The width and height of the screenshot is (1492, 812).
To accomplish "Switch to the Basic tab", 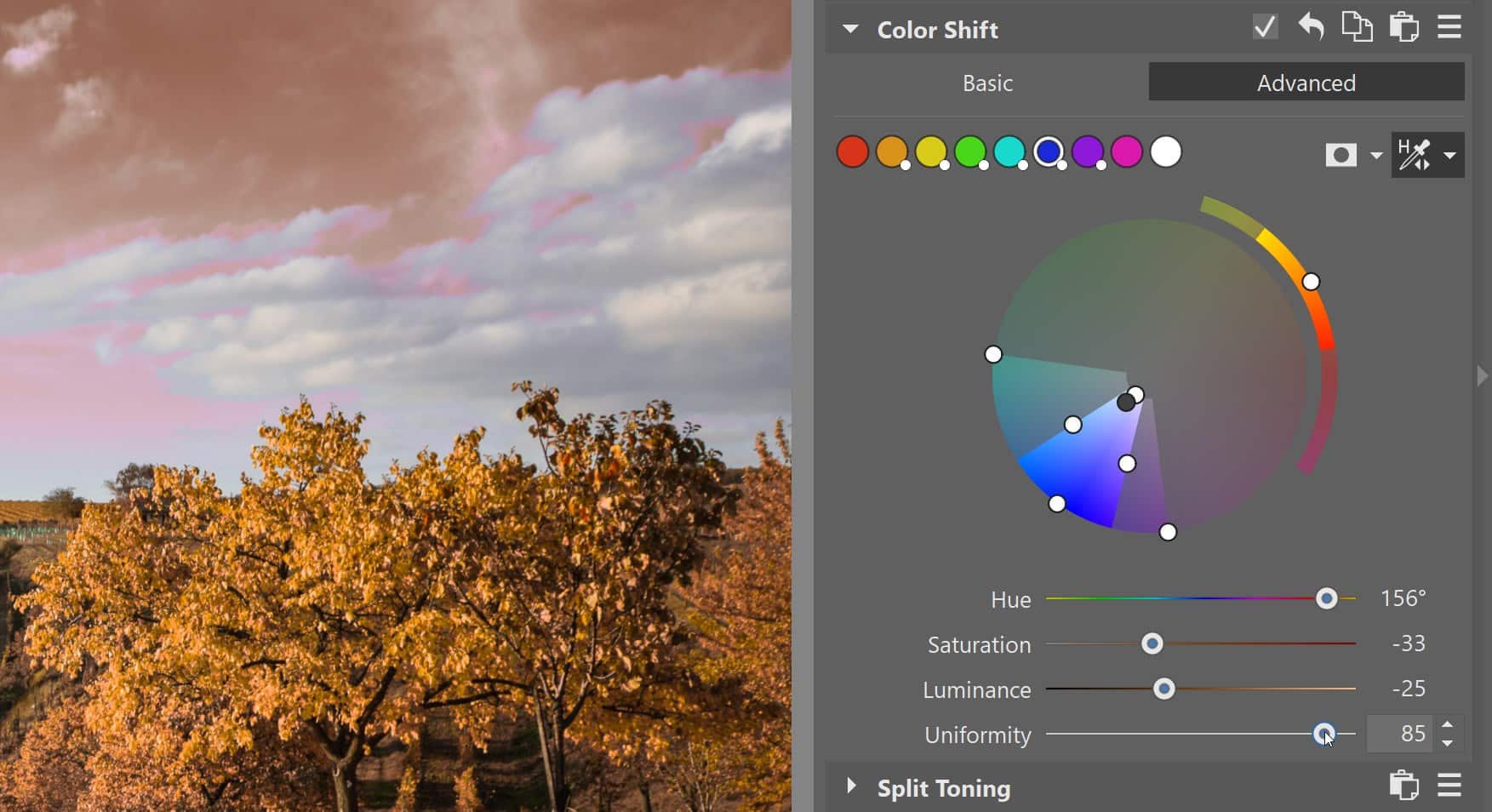I will tap(987, 83).
